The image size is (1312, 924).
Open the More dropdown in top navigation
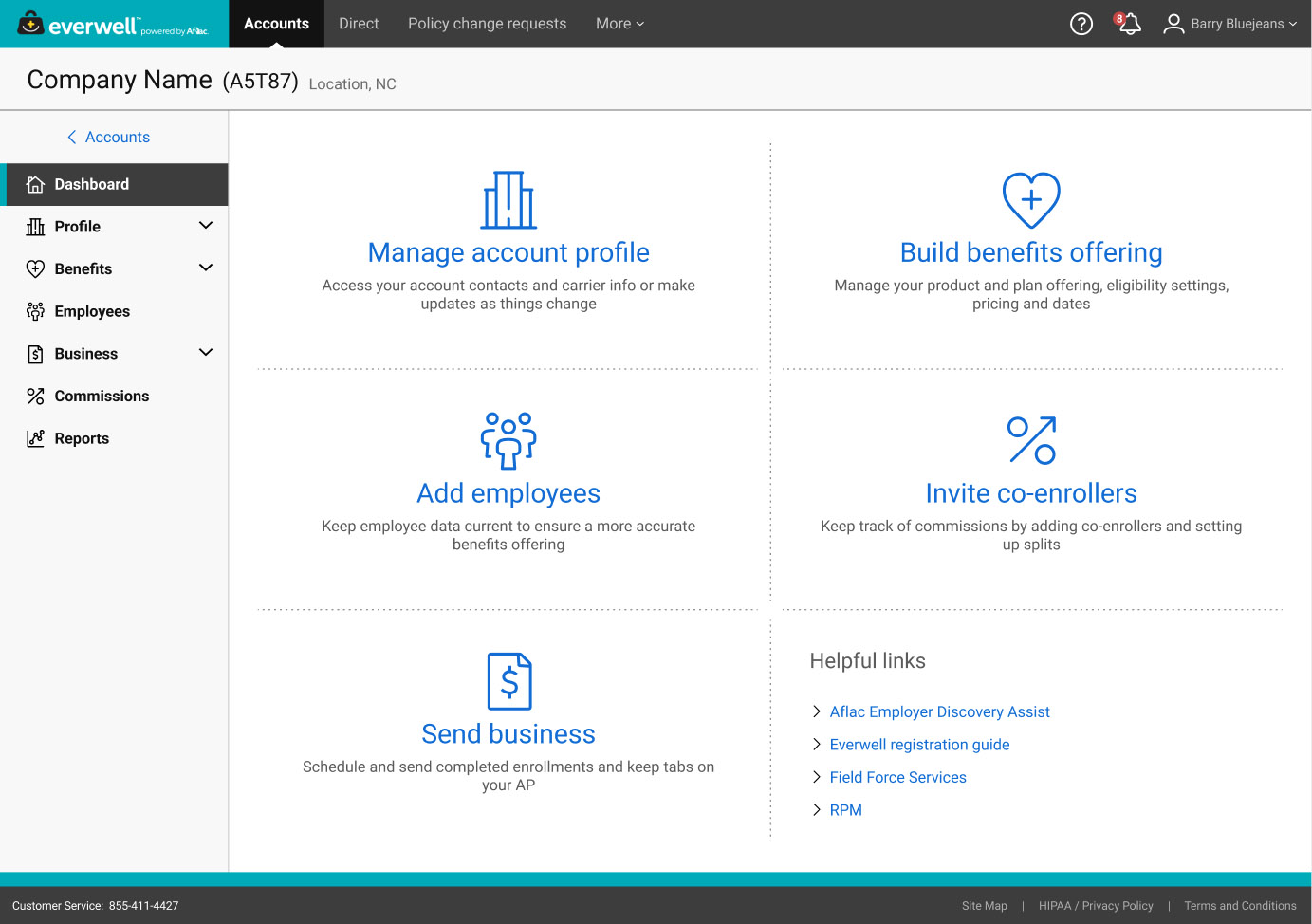[x=619, y=24]
